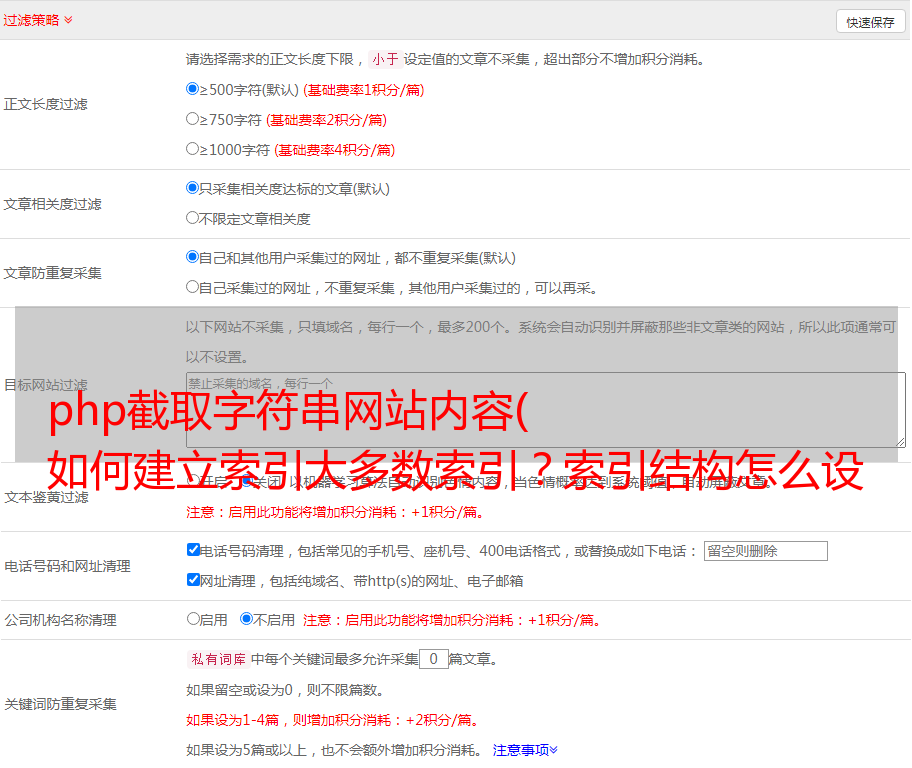Click the 电话号码和网址清理 row label

(x=67, y=567)
